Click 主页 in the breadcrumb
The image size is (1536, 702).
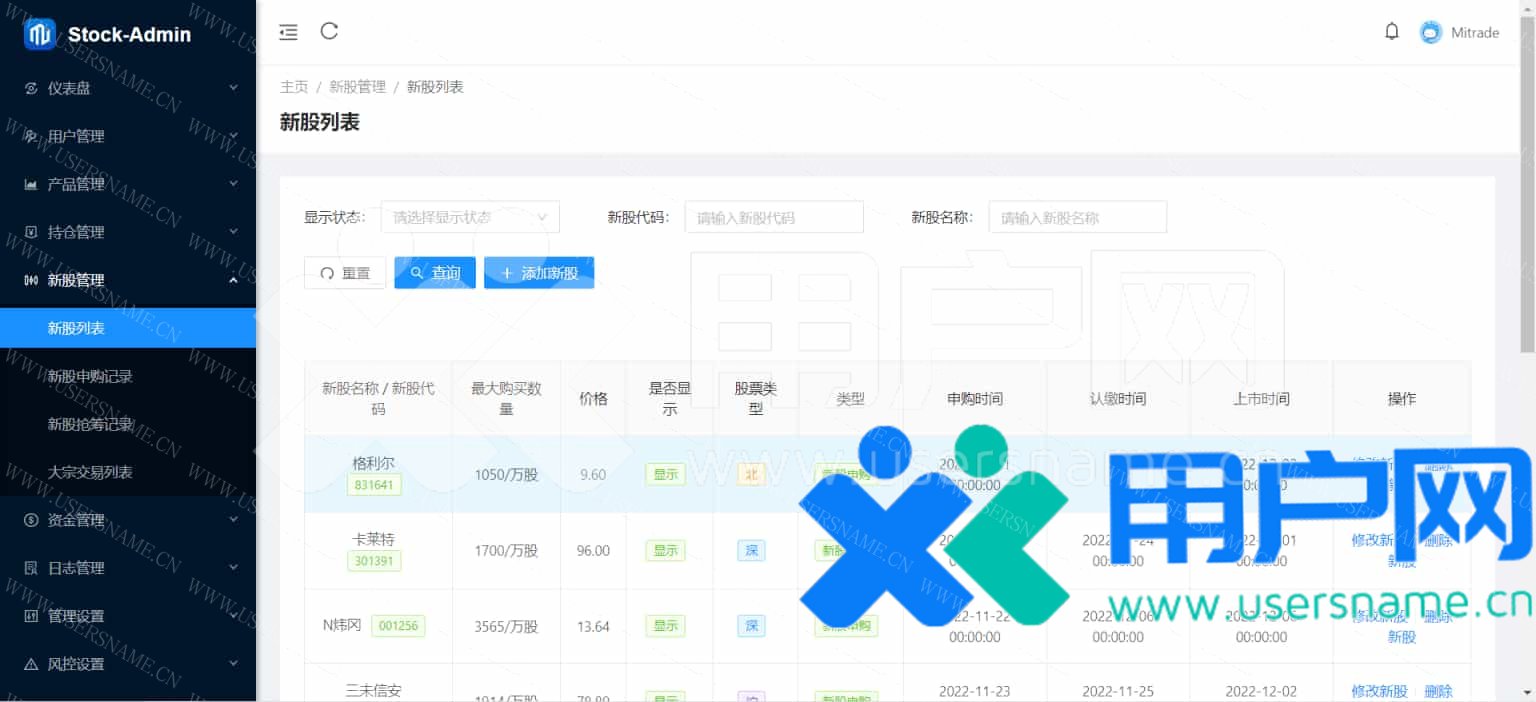(x=294, y=87)
